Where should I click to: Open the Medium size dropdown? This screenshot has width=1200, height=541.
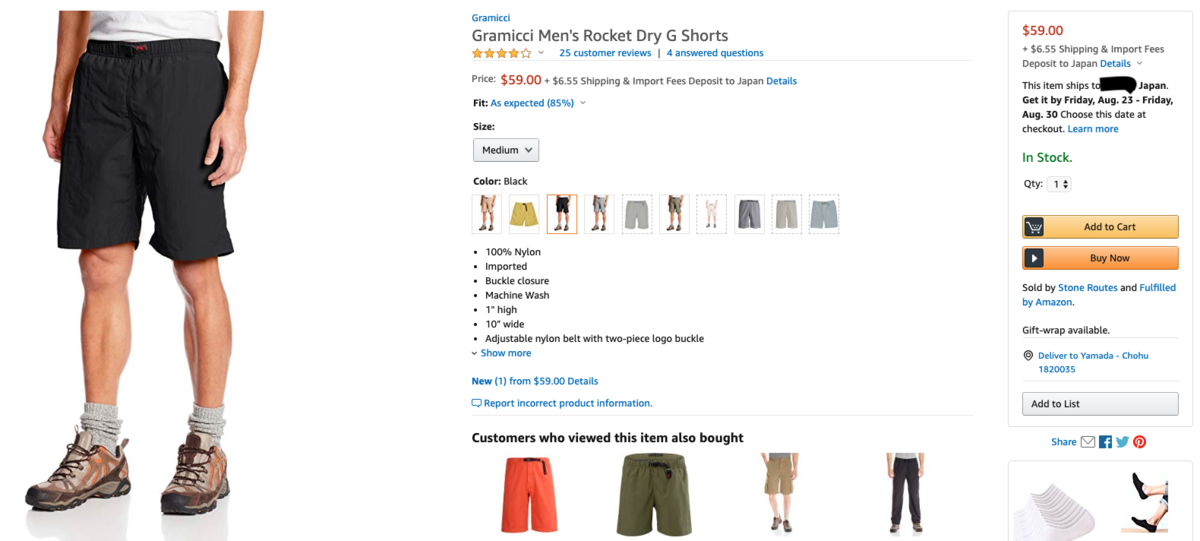coord(506,150)
